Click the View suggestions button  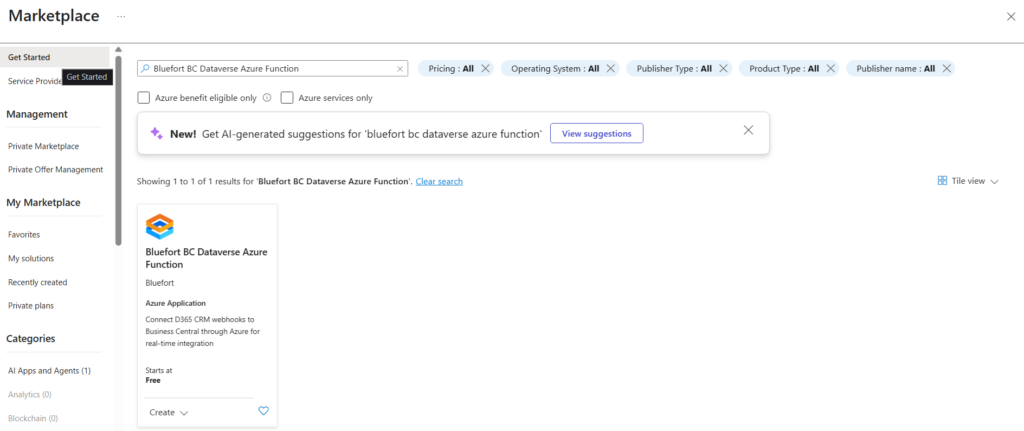click(x=596, y=133)
